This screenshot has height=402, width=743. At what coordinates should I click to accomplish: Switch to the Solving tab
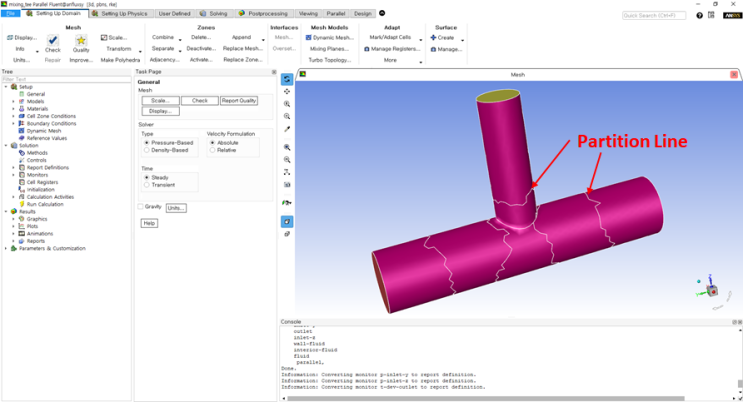(213, 13)
